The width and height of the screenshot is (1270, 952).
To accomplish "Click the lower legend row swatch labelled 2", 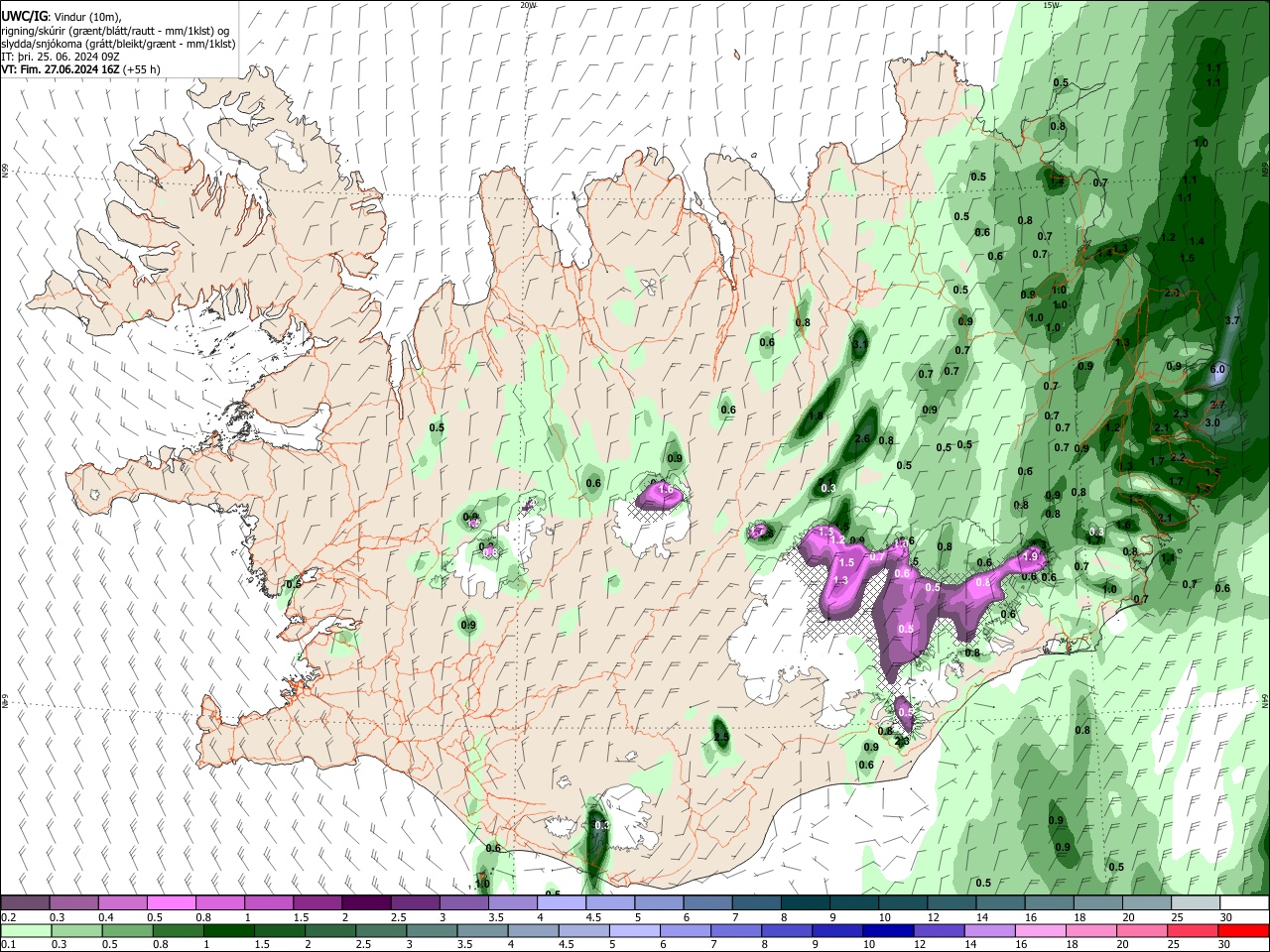I will 330,930.
